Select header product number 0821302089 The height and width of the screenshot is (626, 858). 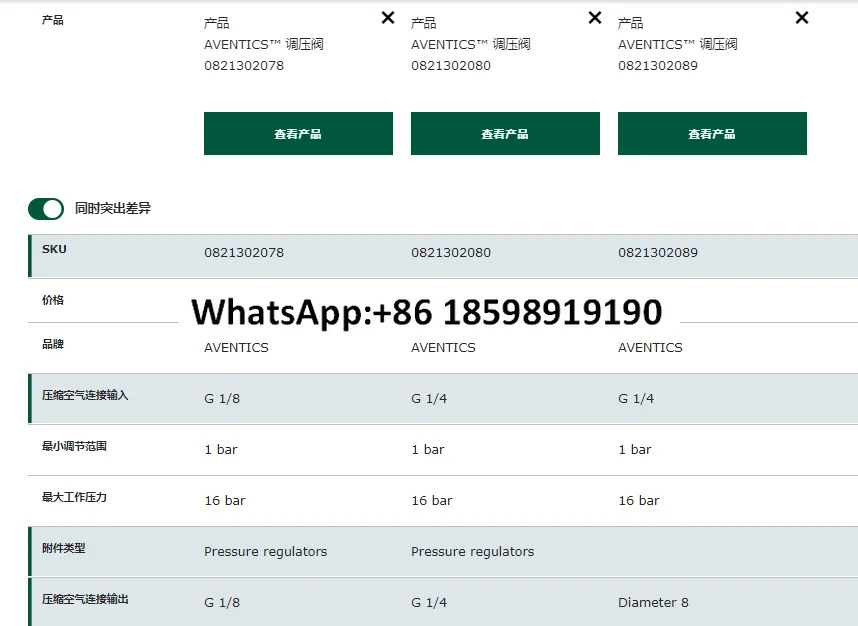coord(658,66)
